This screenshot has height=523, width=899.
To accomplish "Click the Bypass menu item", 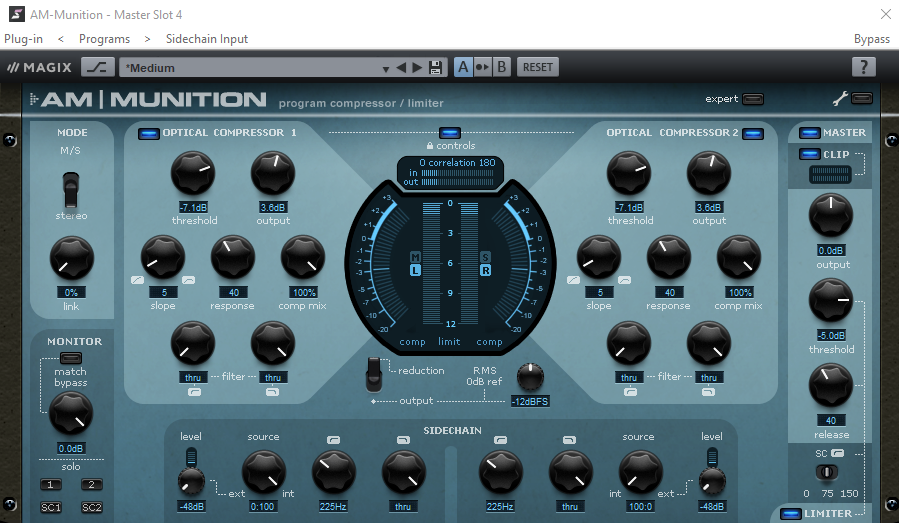I will click(871, 39).
